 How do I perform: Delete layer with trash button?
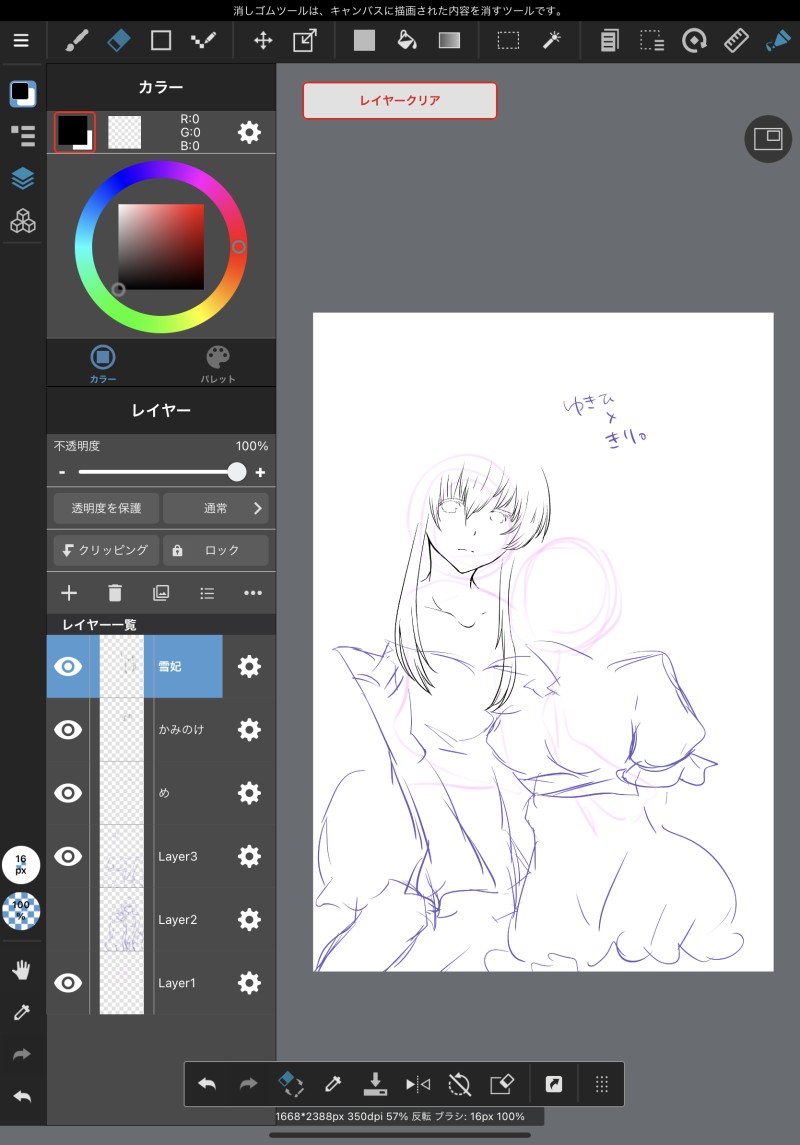pos(115,593)
